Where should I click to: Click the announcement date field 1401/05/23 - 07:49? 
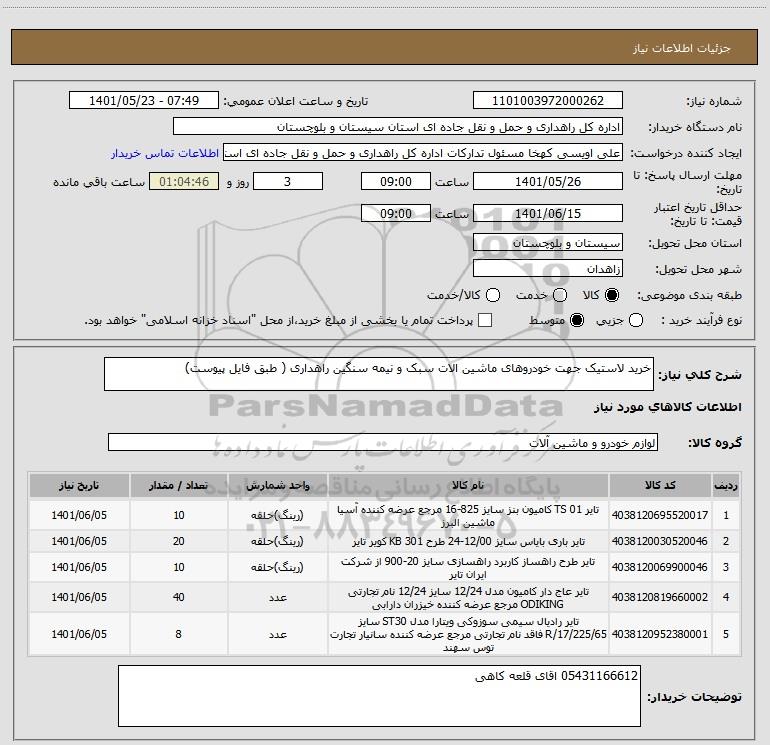[x=144, y=101]
